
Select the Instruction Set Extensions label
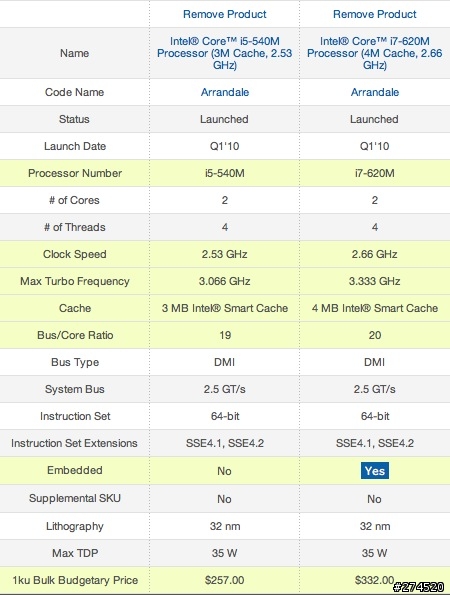click(x=74, y=443)
